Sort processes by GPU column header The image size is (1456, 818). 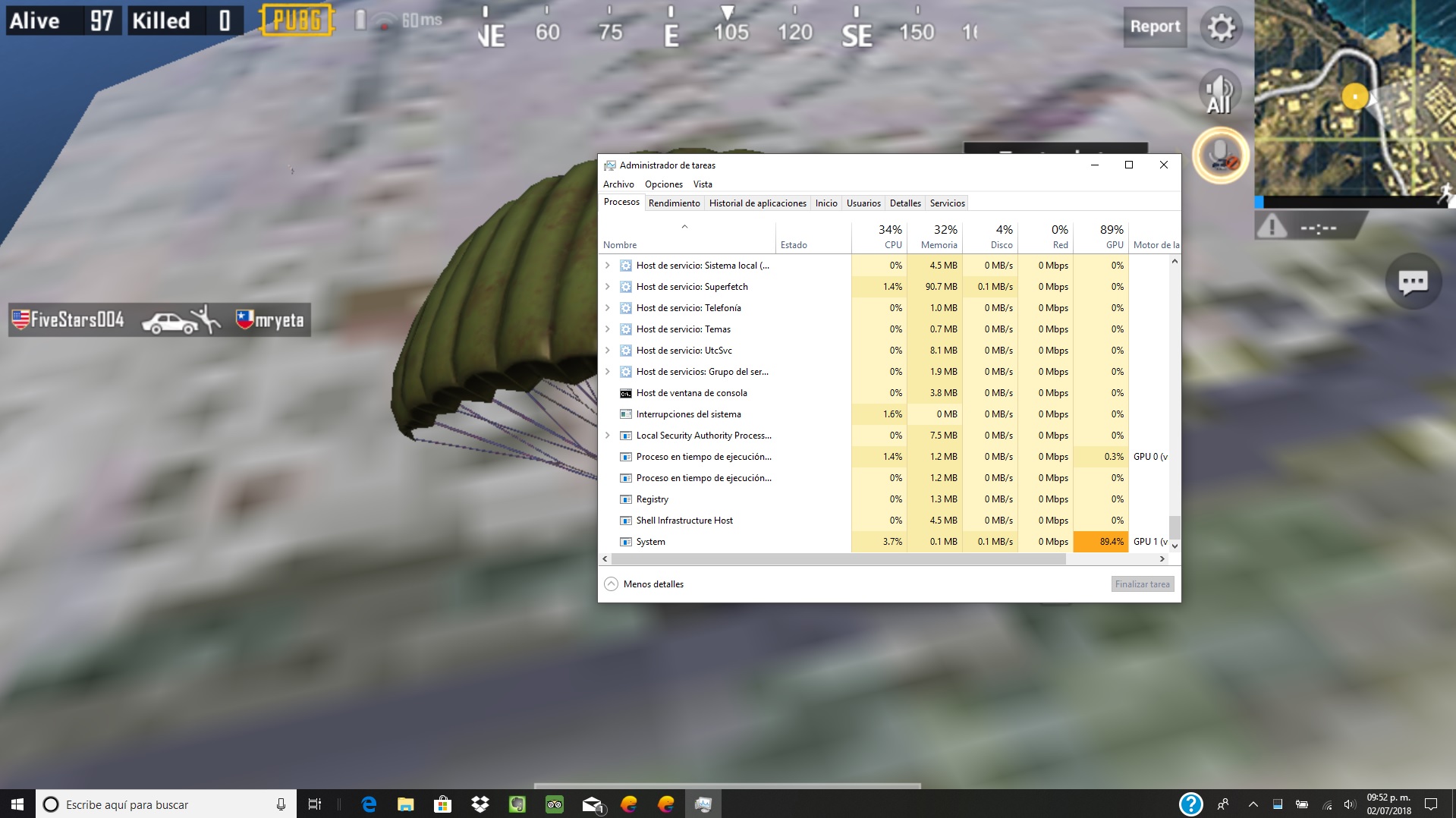1101,238
